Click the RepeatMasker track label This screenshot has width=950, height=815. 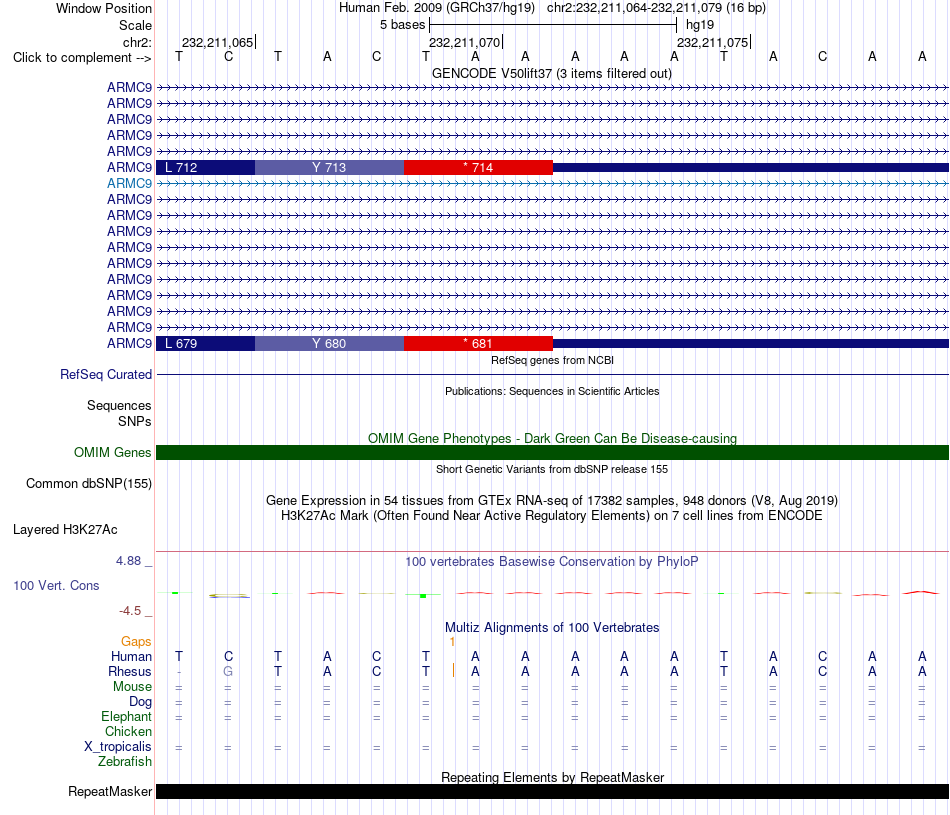tap(110, 792)
